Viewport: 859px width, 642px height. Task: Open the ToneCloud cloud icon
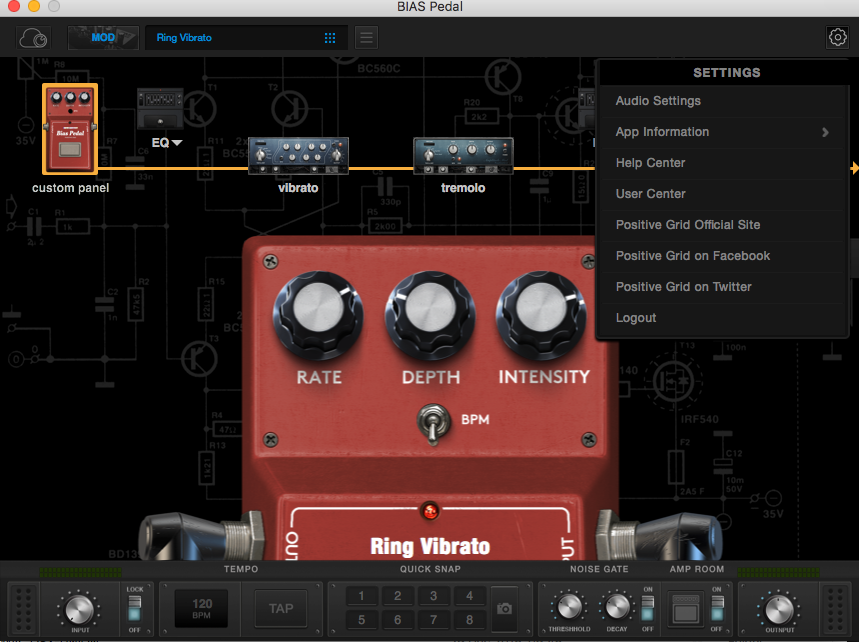tap(33, 38)
